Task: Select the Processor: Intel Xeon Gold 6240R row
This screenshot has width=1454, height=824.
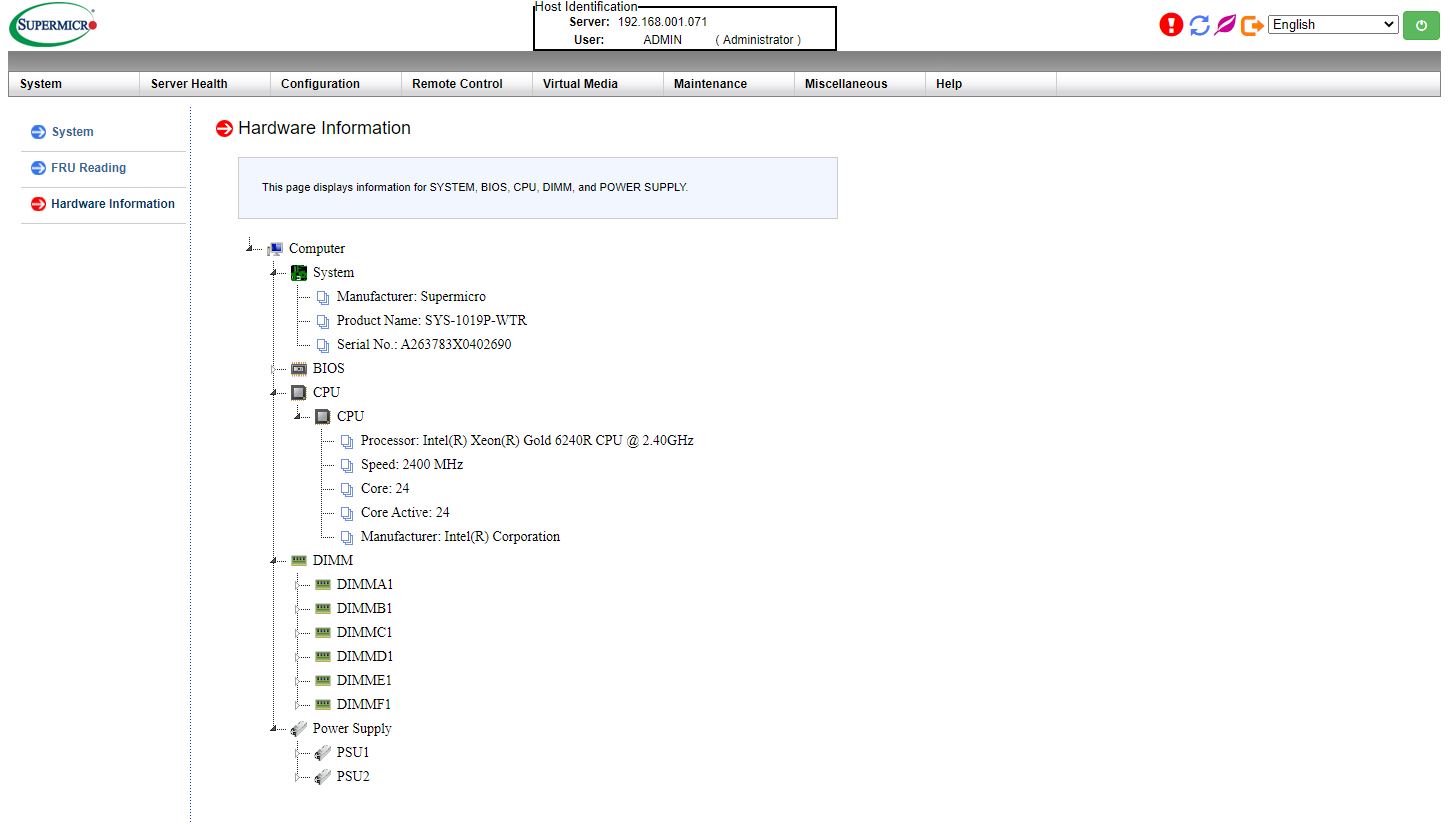Action: point(527,440)
